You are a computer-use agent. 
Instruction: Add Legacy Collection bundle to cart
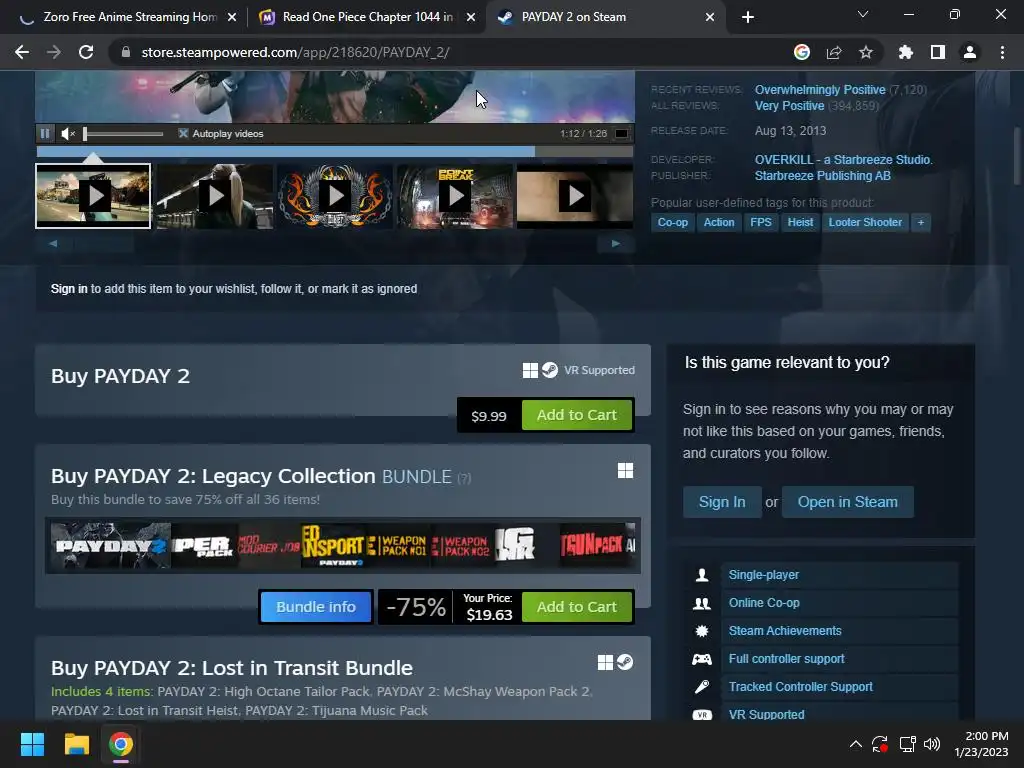pyautogui.click(x=577, y=607)
